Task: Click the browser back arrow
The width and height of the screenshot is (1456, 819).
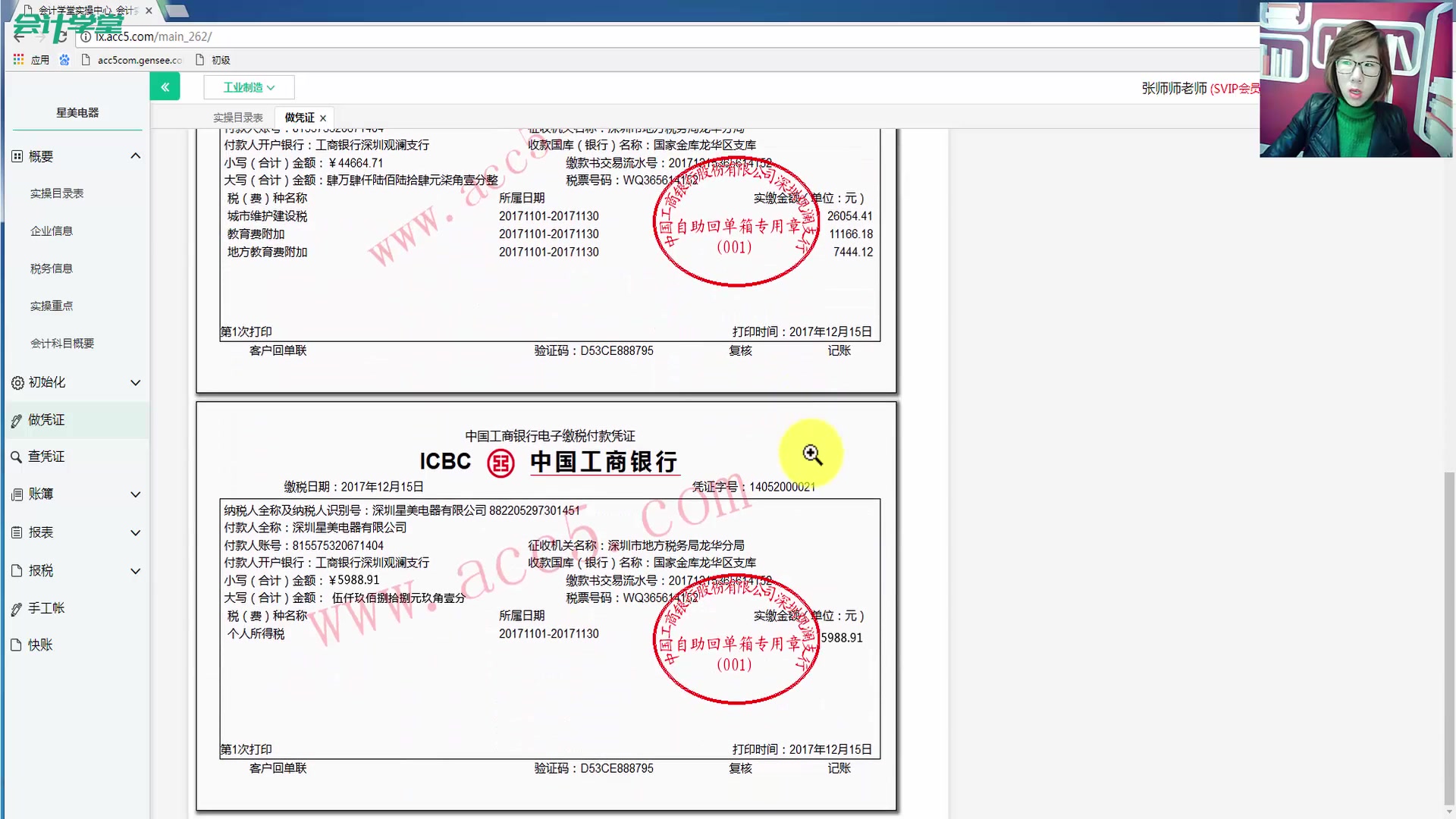Action: pos(17,36)
